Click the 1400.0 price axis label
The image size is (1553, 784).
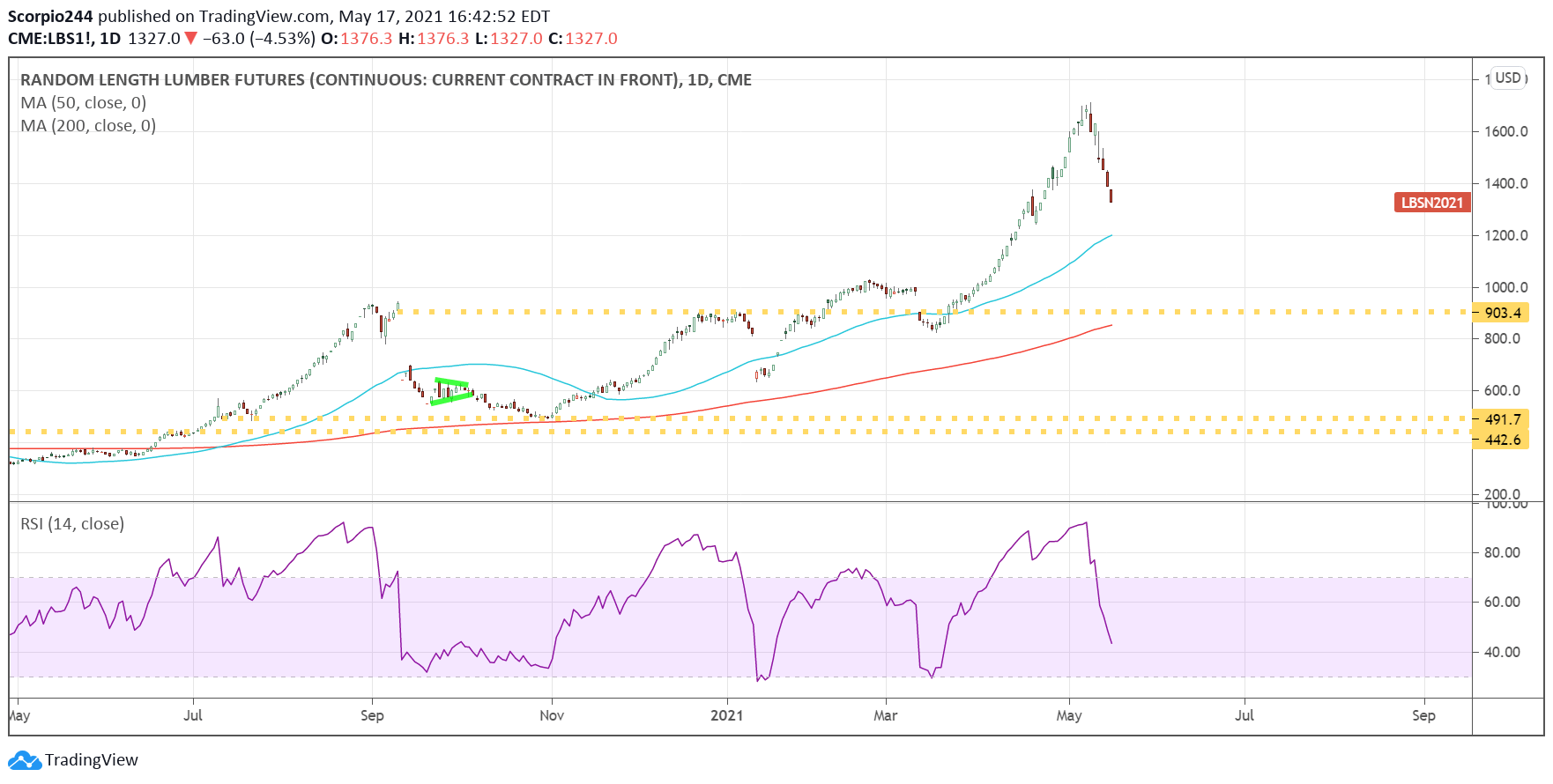tap(1505, 183)
